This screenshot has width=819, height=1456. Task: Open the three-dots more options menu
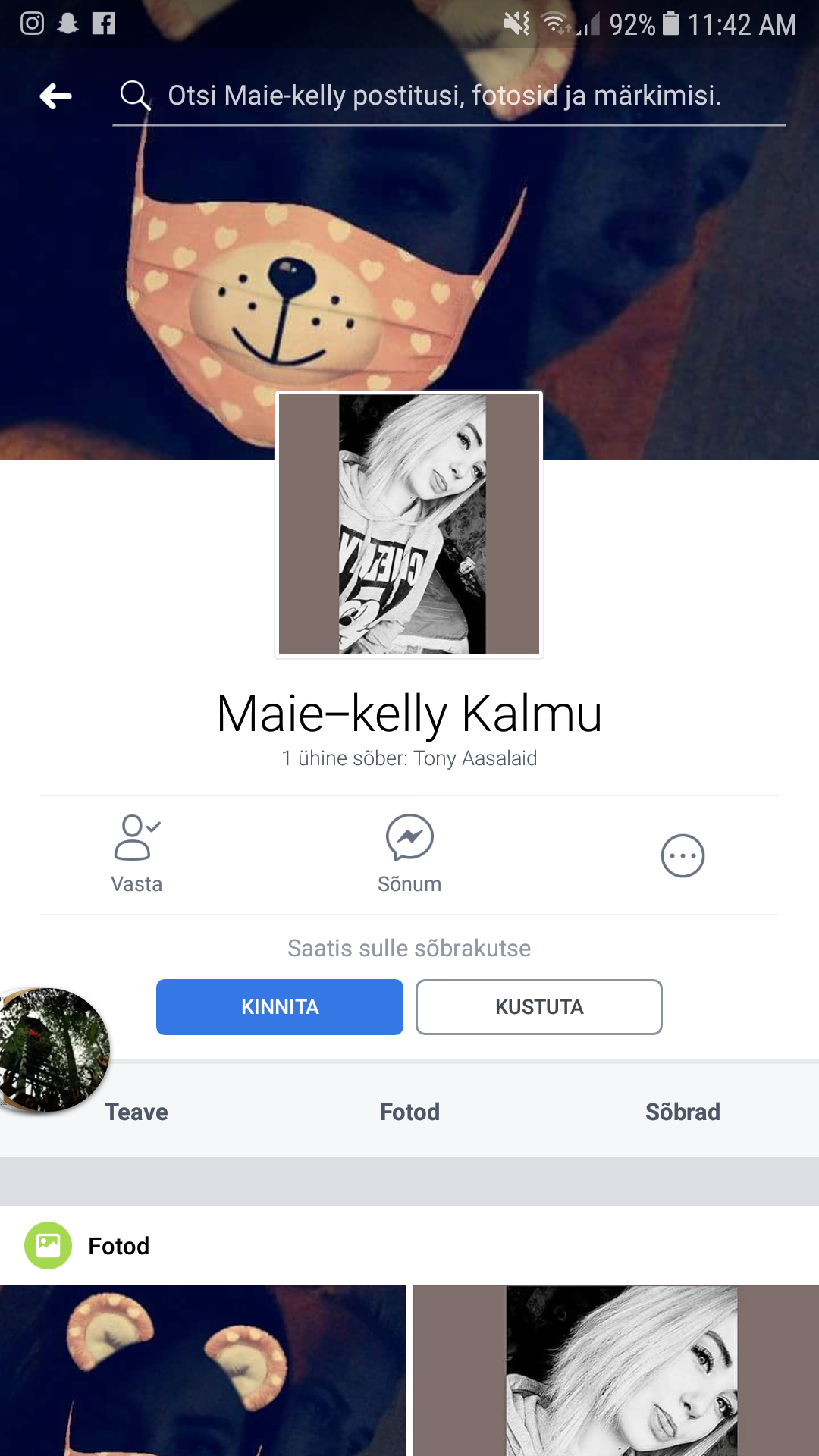point(682,855)
